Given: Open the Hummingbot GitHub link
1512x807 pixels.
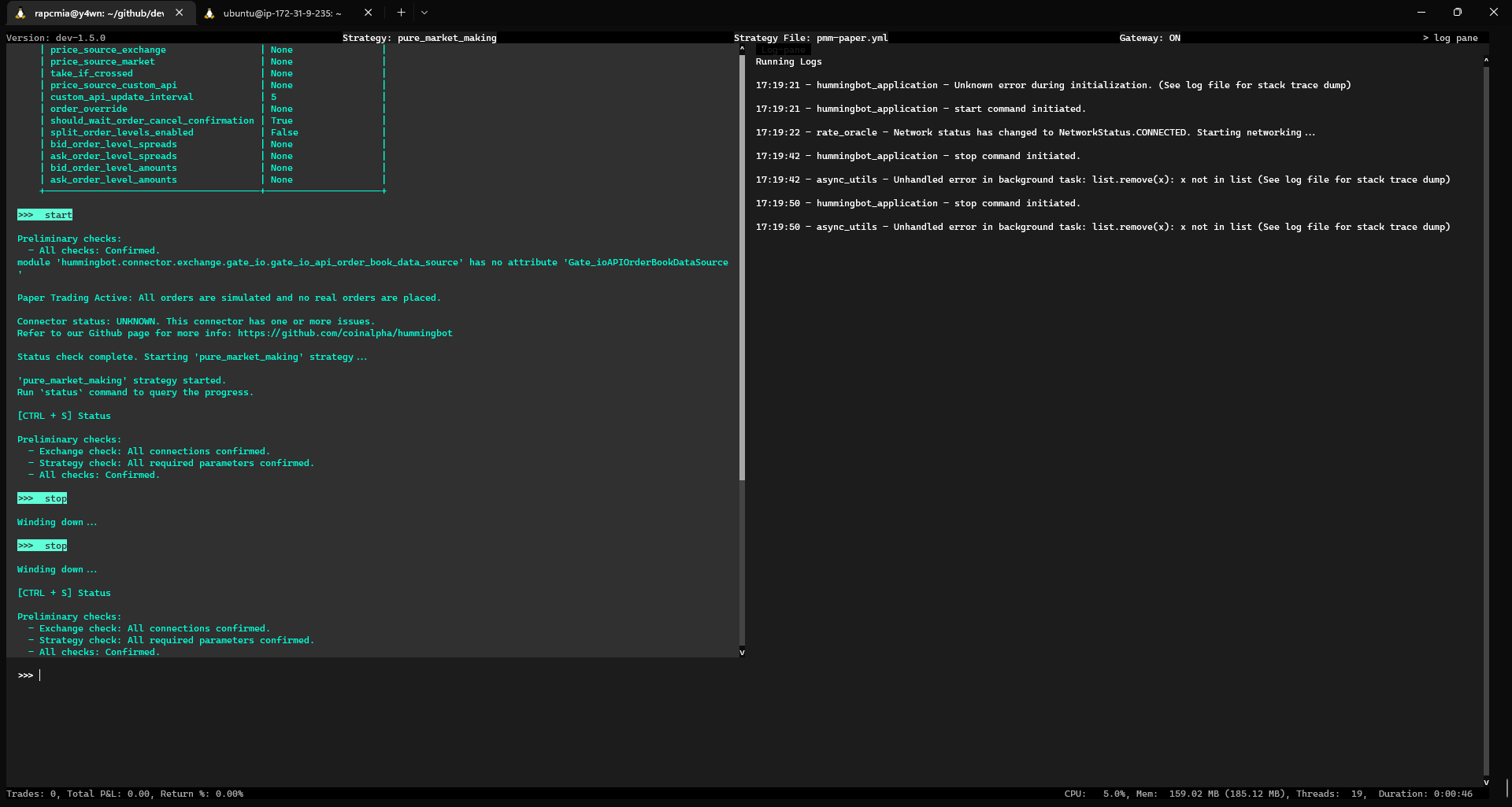Looking at the screenshot, I should (x=346, y=333).
